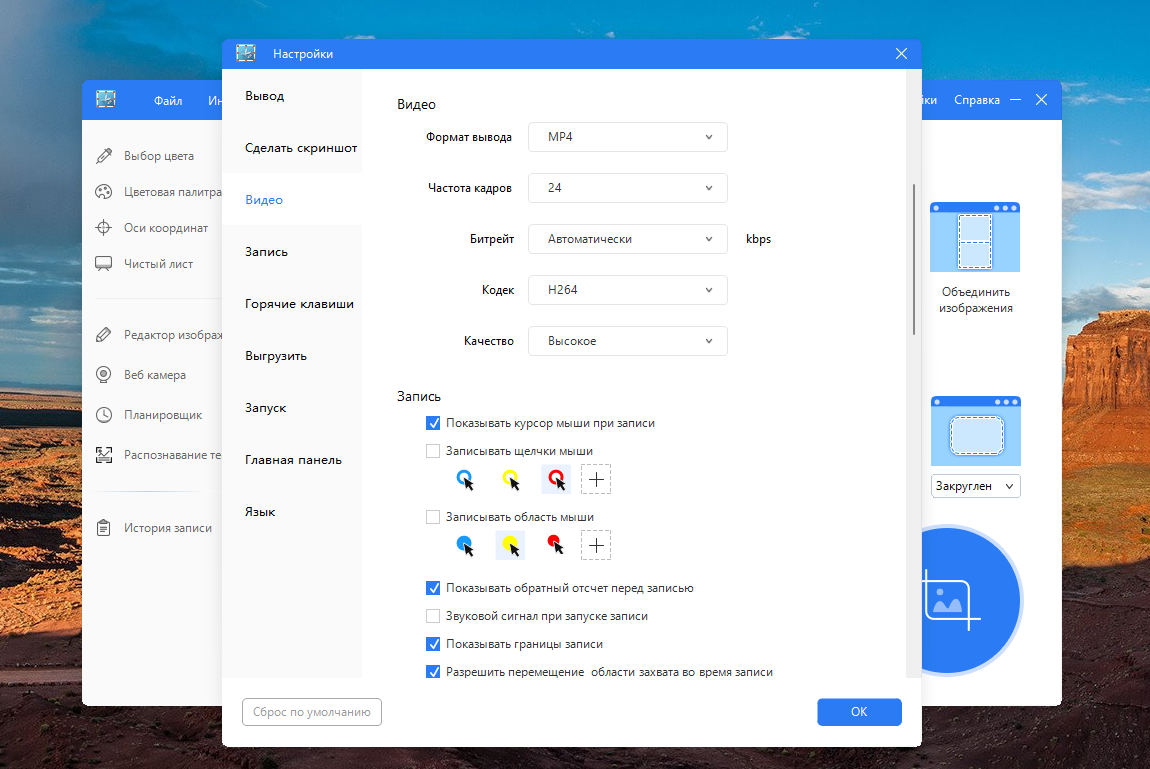Open the scheduler clock icon

pos(104,414)
